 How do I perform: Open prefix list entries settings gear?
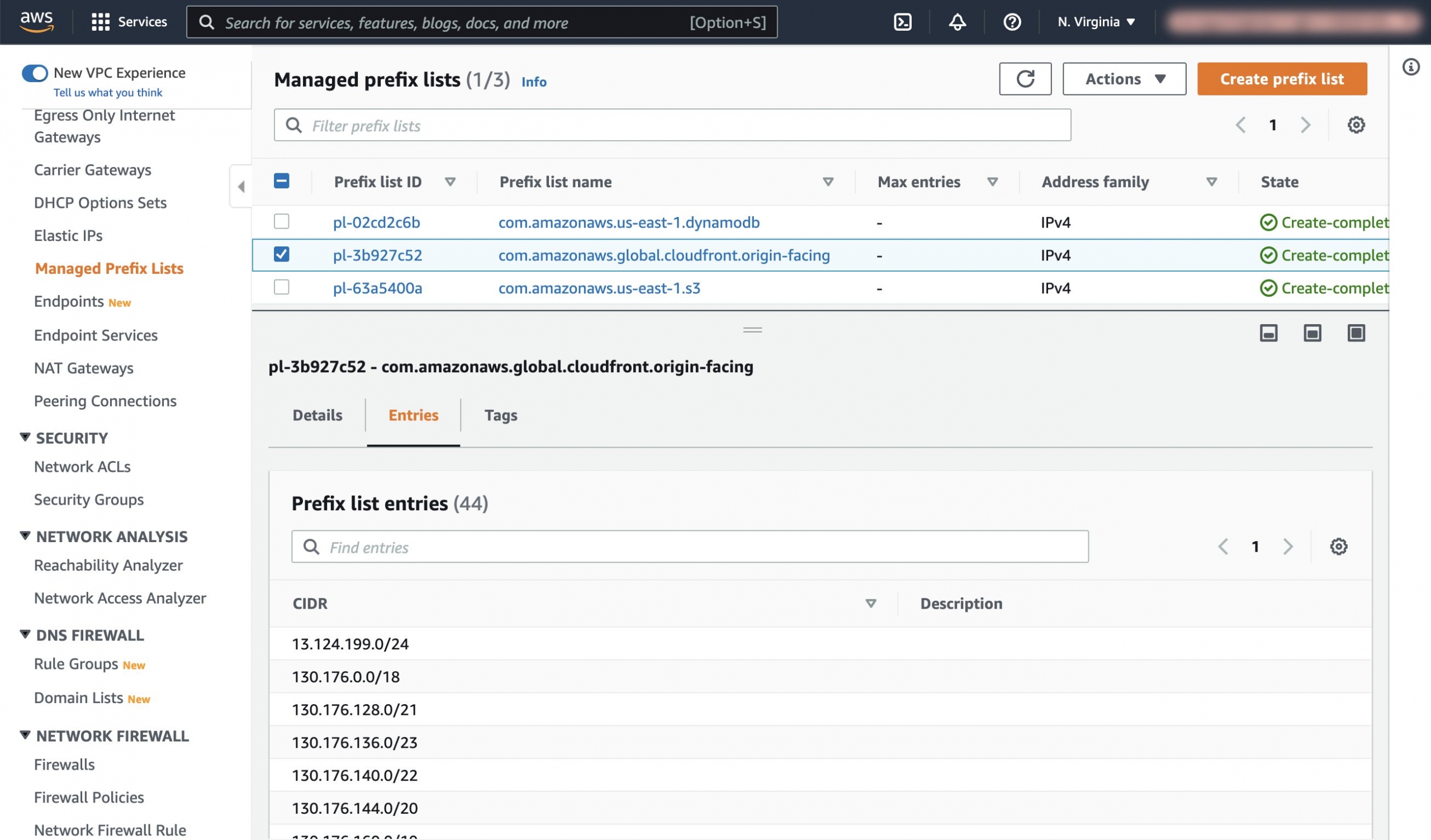[x=1338, y=546]
